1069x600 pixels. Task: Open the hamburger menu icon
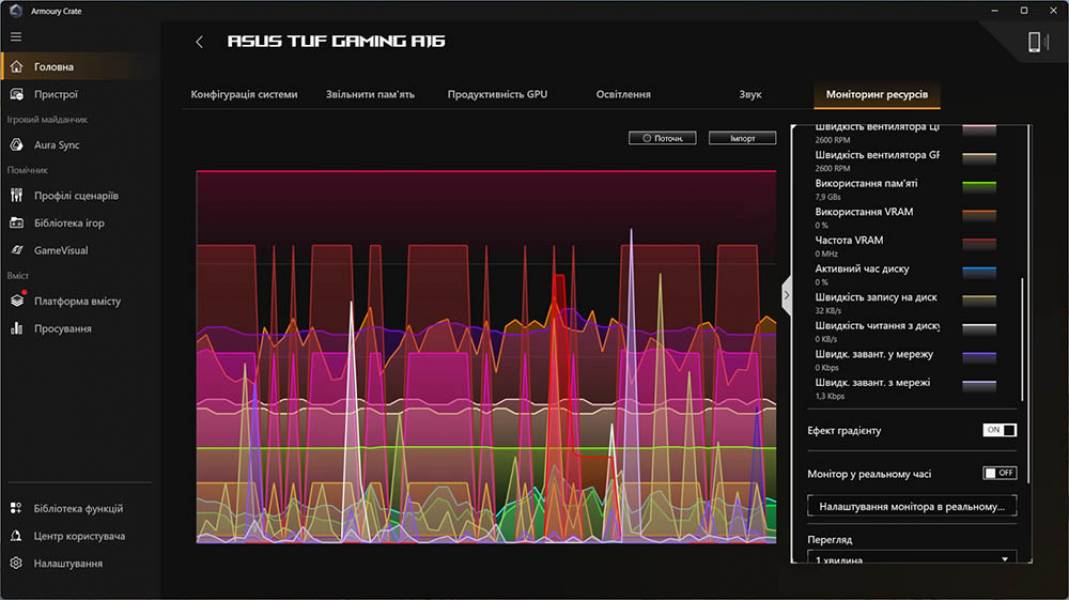click(16, 37)
